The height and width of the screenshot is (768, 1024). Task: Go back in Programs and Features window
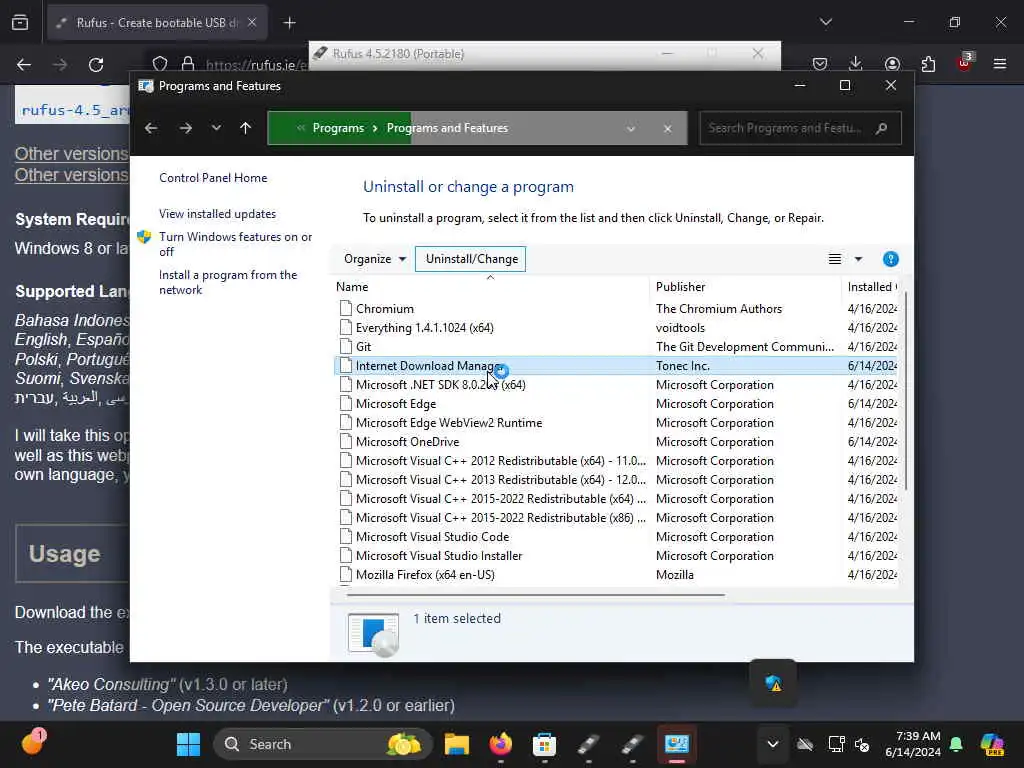(151, 128)
